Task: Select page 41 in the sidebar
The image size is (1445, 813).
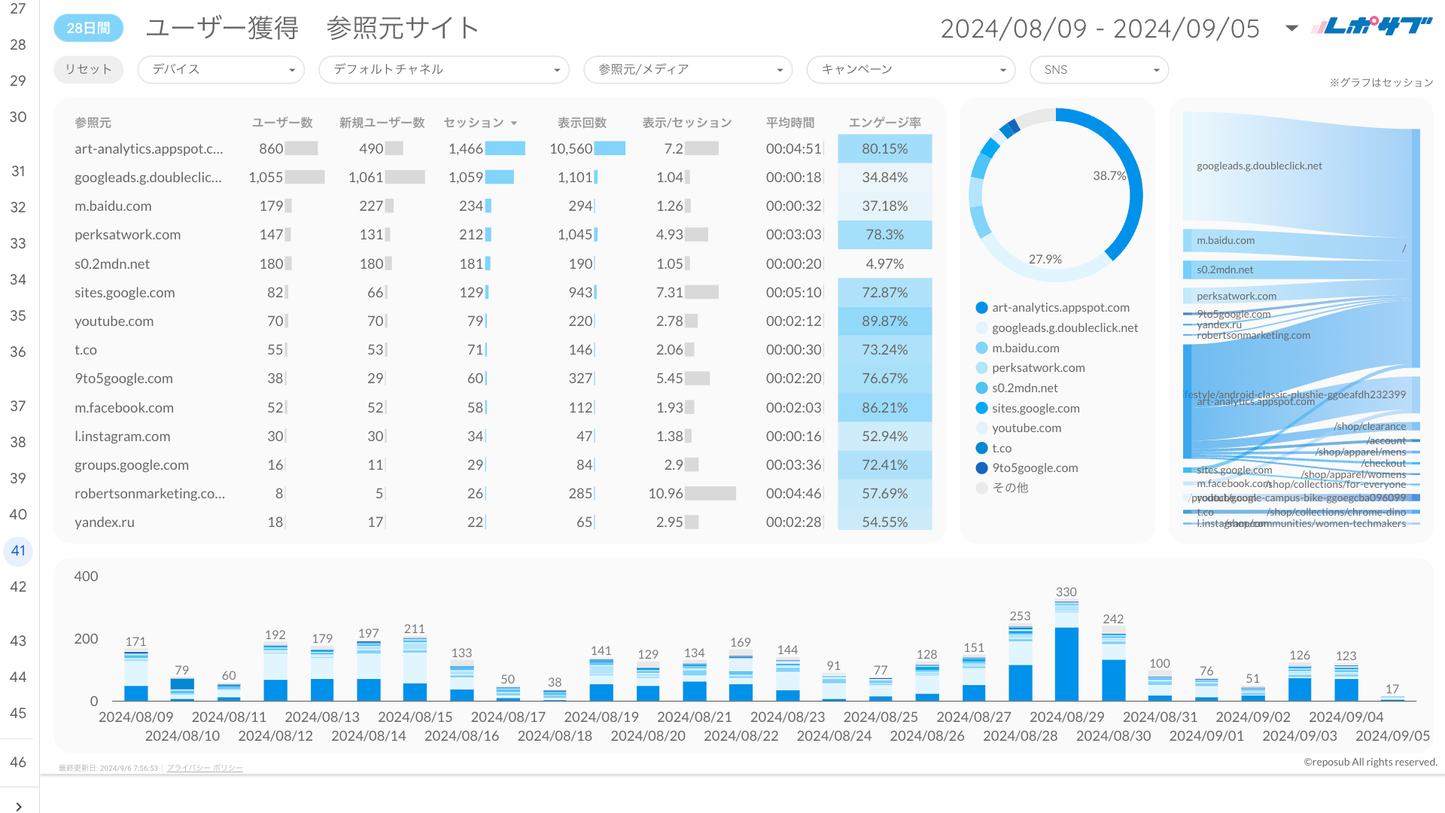Action: pyautogui.click(x=18, y=551)
